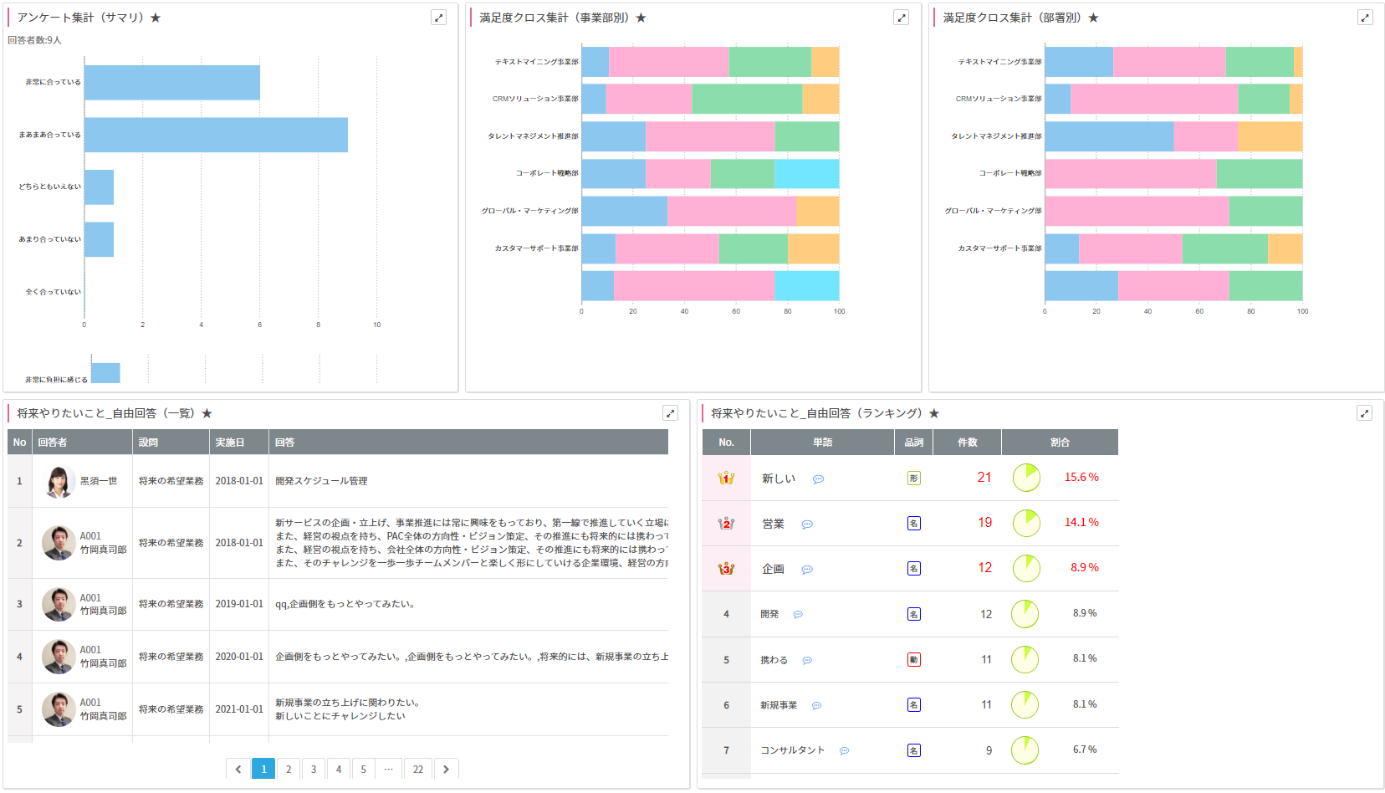Open the comment bubble next to 開発
Screen dimensions: 1385x793
click(798, 614)
